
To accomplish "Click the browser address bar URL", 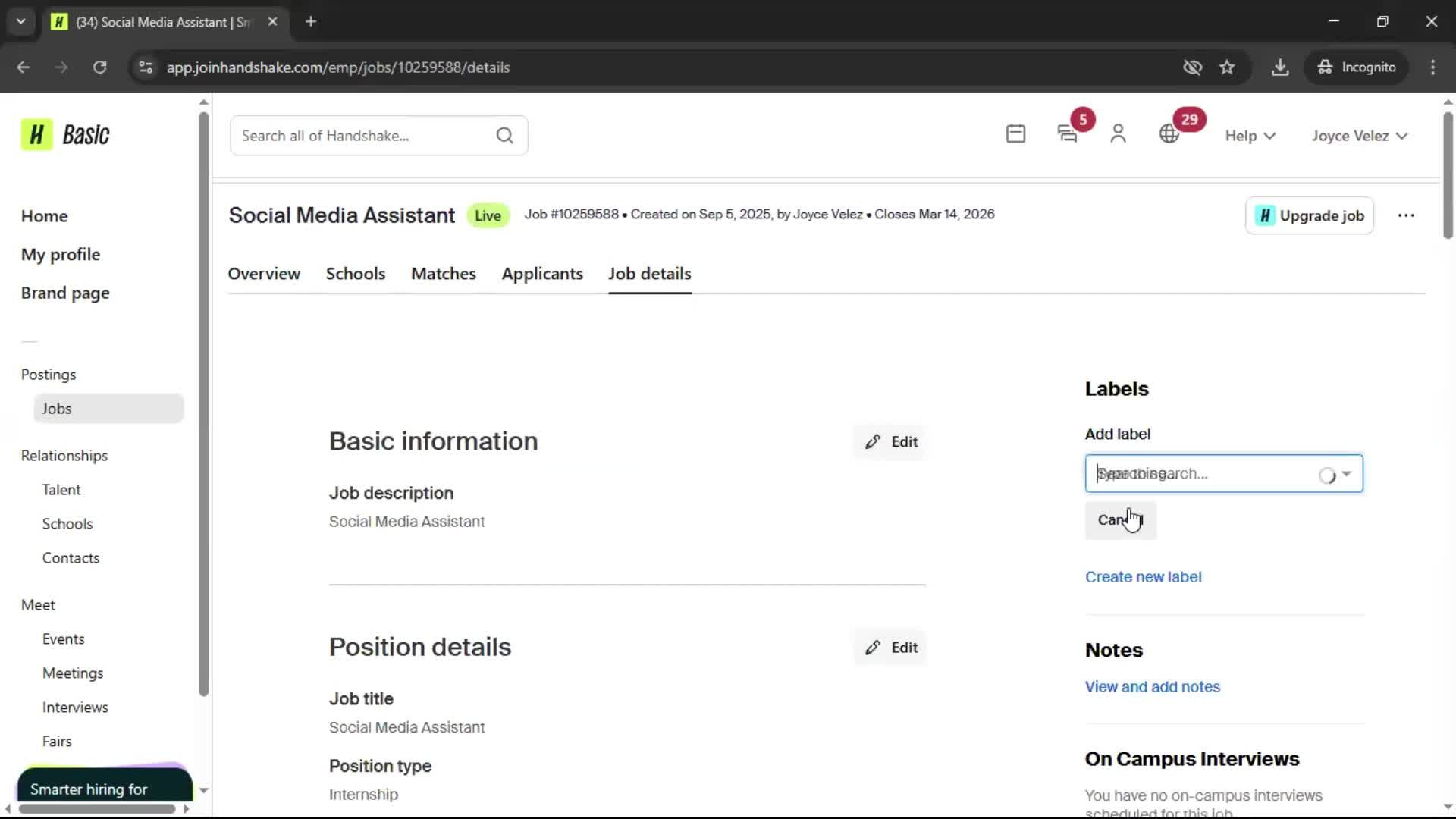I will [338, 67].
